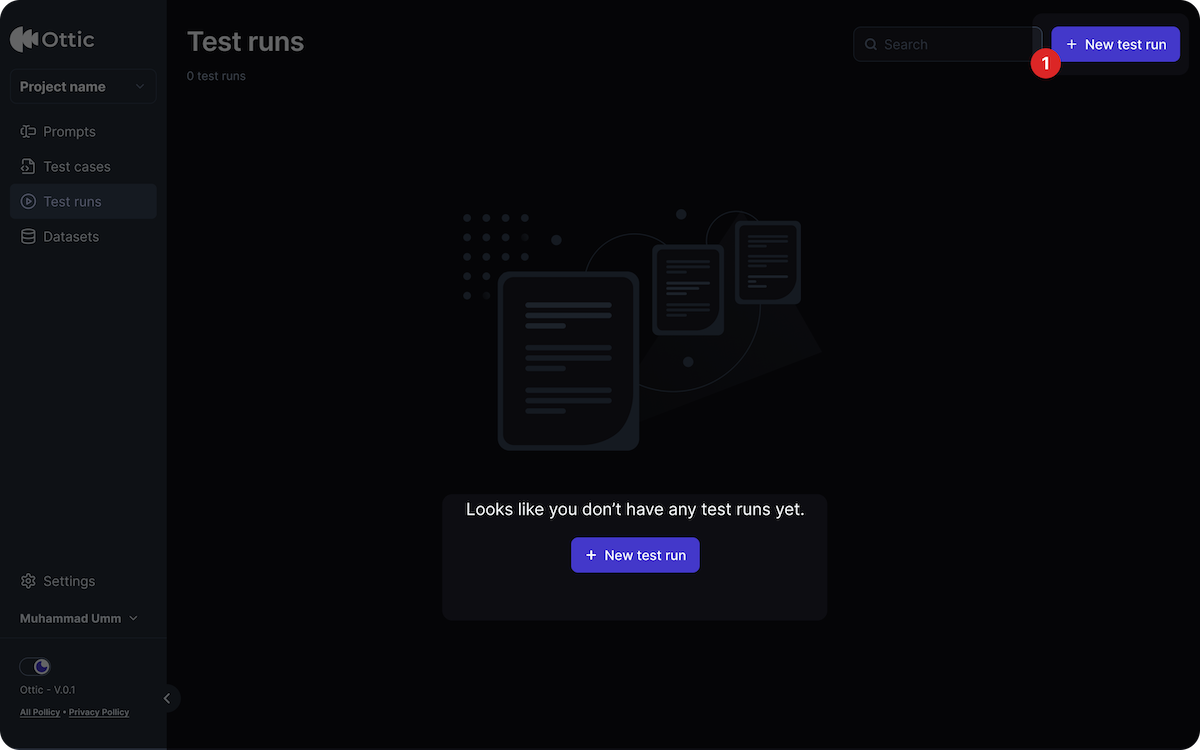
Task: Click the red notification badge on New test run
Action: coord(1046,63)
